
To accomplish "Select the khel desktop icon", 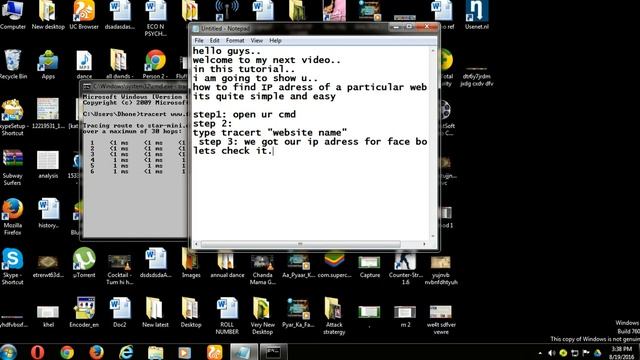I will (x=48, y=316).
